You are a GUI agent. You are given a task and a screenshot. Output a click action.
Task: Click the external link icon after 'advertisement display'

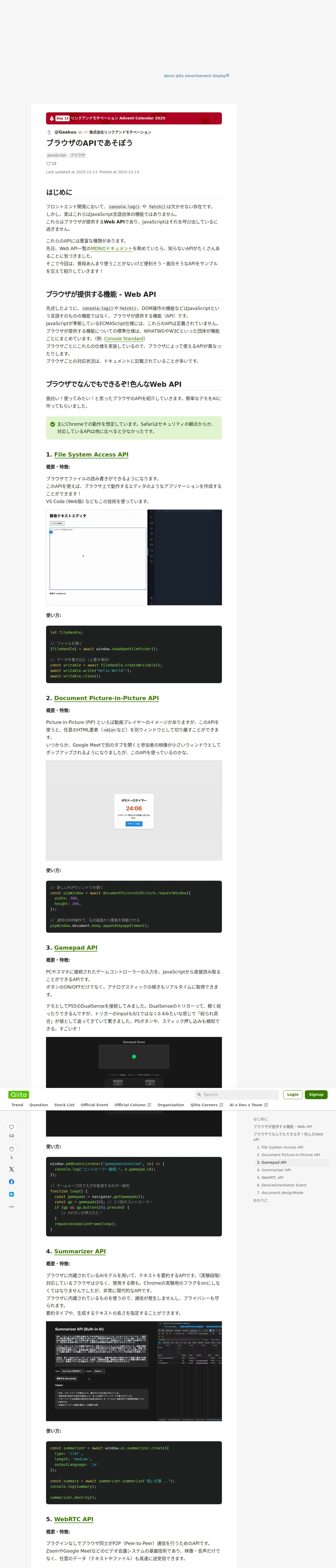[x=227, y=76]
